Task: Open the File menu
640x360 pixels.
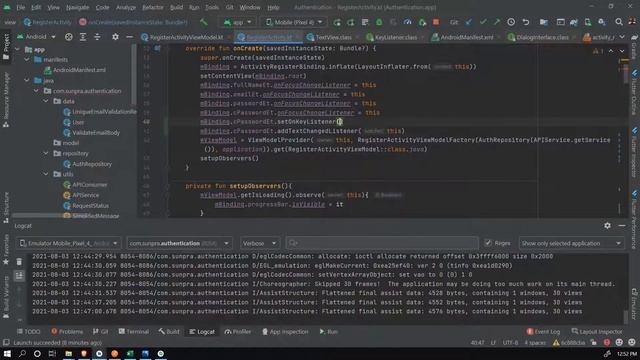Action: click(x=20, y=7)
